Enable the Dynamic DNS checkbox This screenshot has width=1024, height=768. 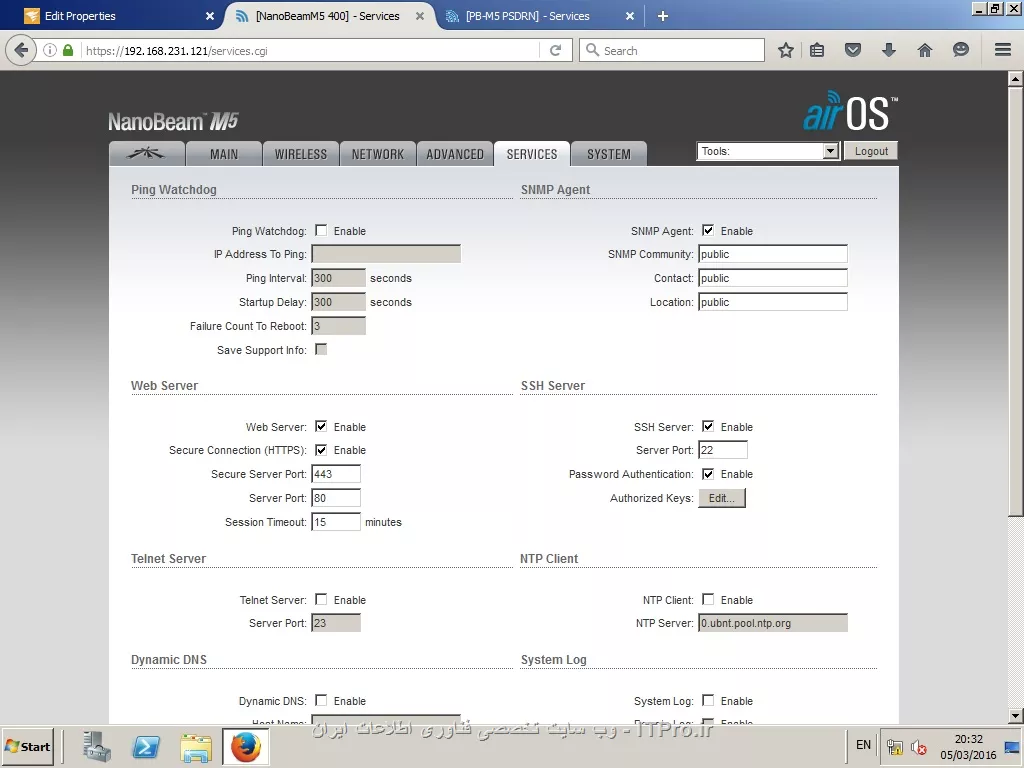click(321, 701)
